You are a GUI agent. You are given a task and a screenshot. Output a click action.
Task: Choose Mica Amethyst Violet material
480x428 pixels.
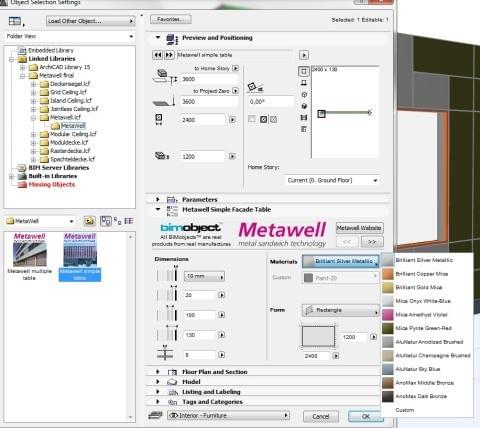click(x=427, y=315)
